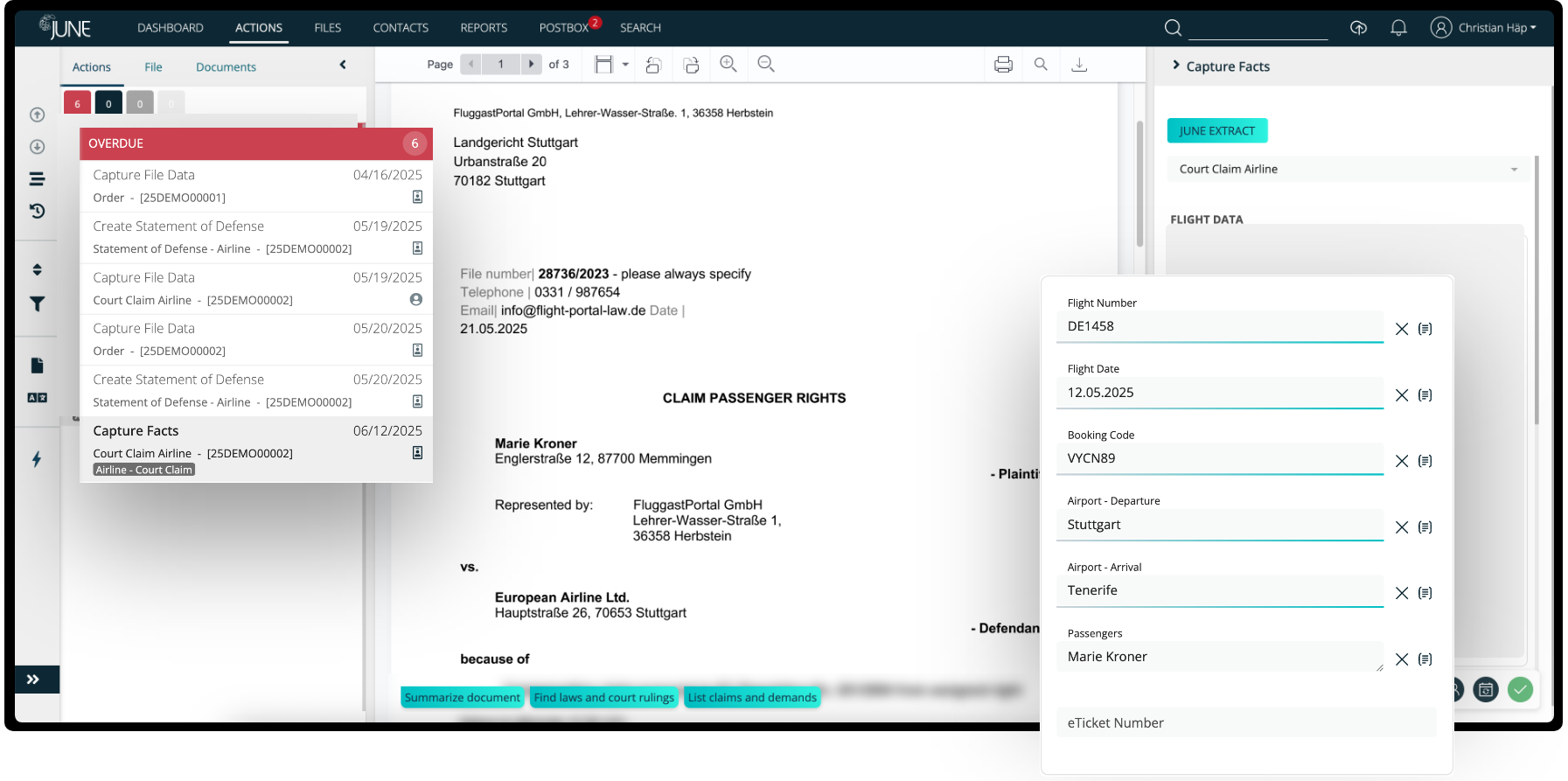This screenshot has height=781, width=1568.
Task: Open the Reports menu
Action: (x=484, y=28)
